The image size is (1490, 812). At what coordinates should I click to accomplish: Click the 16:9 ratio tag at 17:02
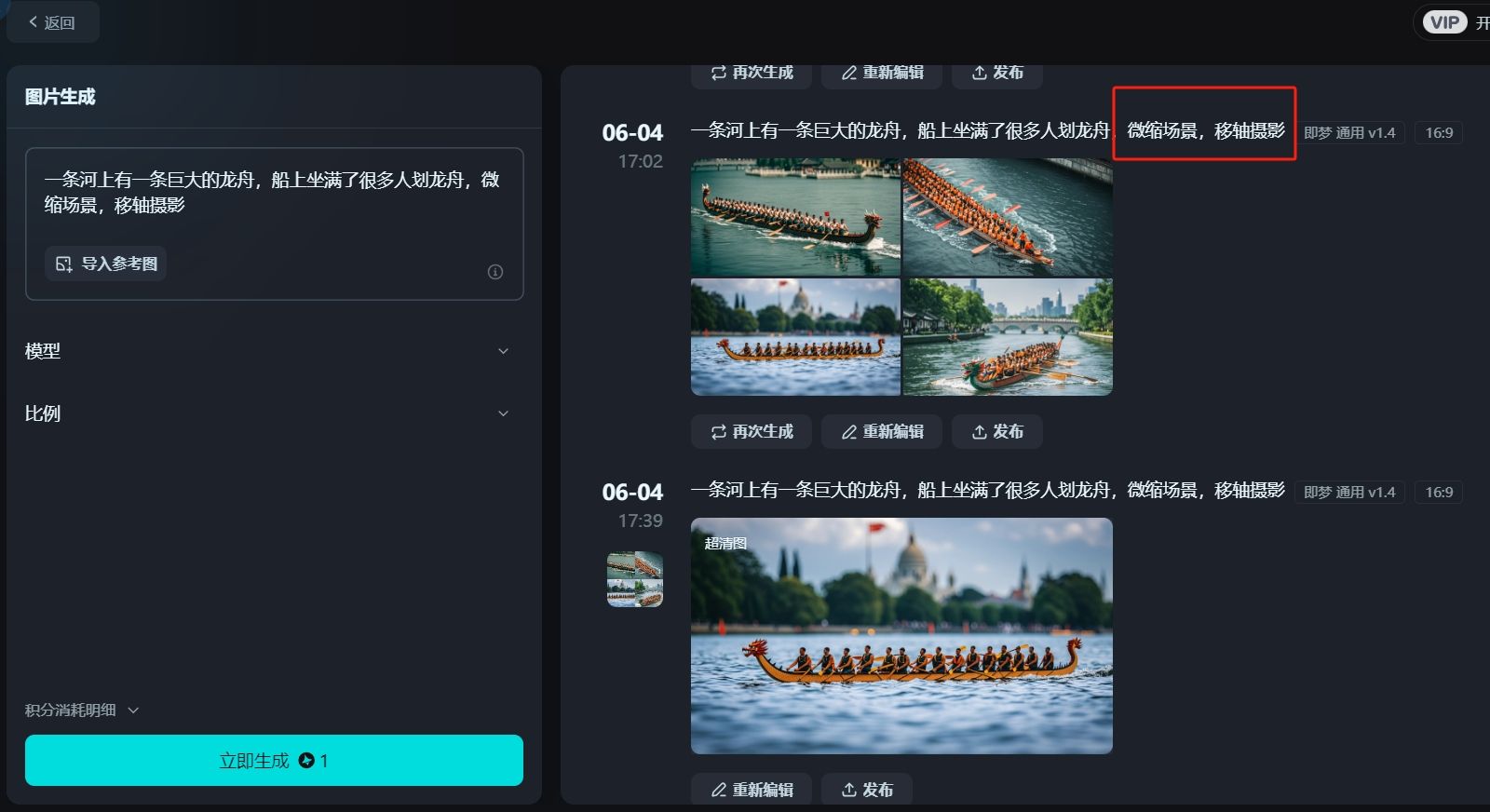[x=1439, y=132]
